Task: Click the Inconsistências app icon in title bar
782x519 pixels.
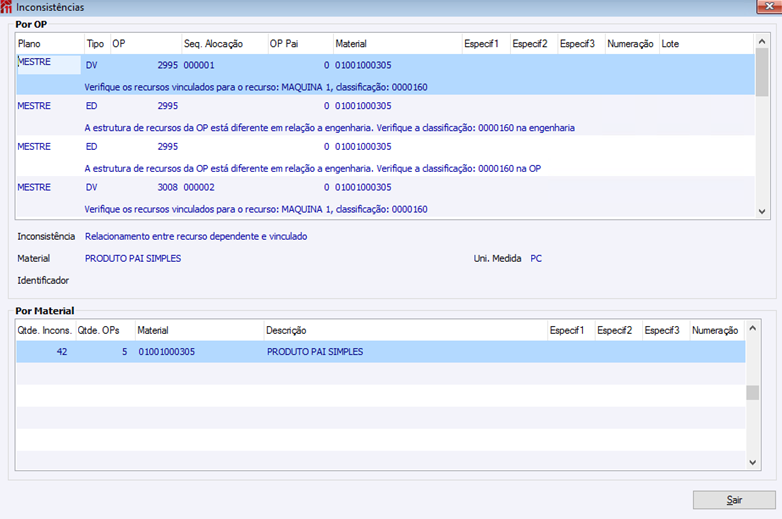Action: click(6, 7)
